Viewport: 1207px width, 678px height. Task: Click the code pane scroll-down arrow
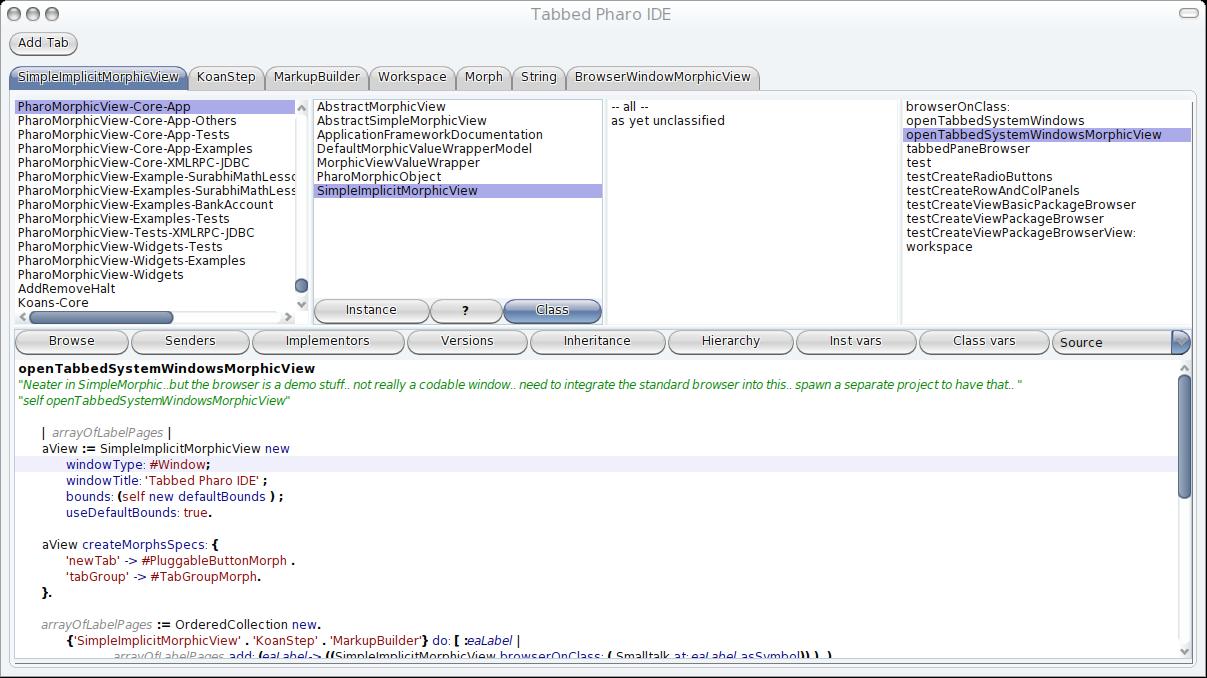(x=1185, y=652)
